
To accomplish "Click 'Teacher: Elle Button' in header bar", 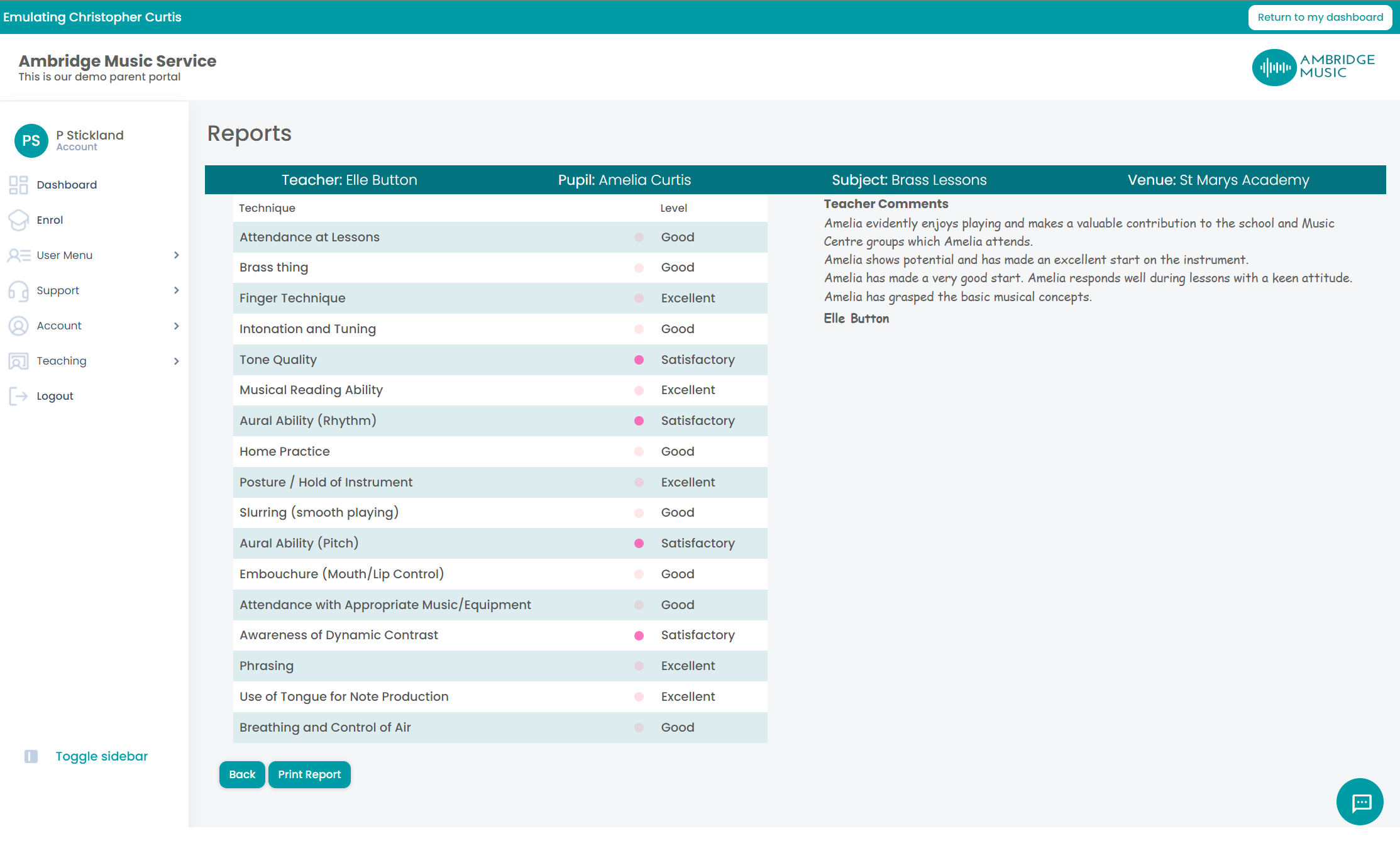I will coord(349,180).
